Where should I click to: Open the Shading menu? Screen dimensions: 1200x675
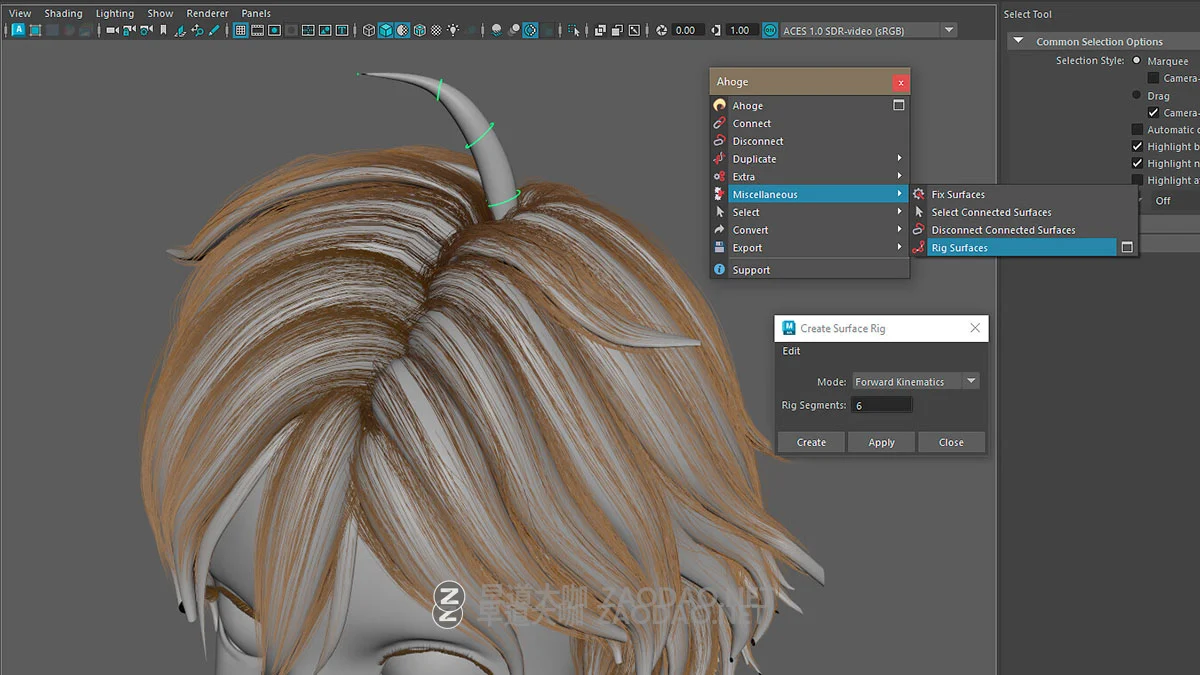63,13
